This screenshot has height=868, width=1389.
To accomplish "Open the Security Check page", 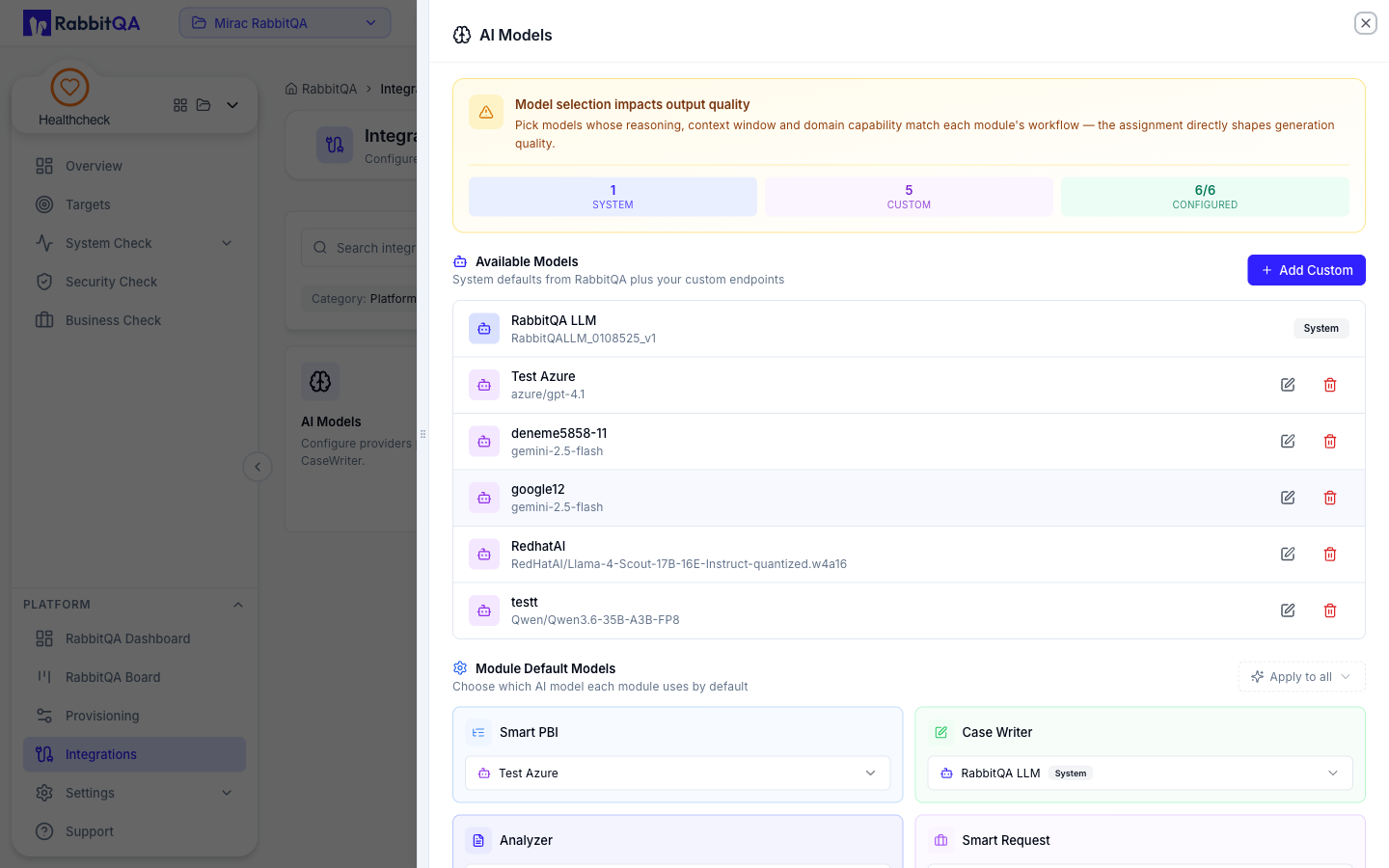I will click(x=134, y=282).
